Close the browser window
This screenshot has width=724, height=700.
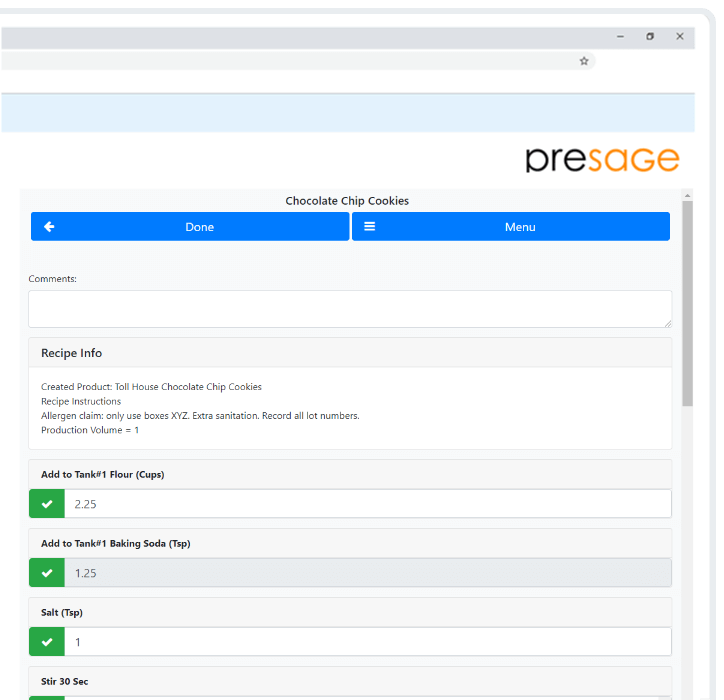pos(680,36)
